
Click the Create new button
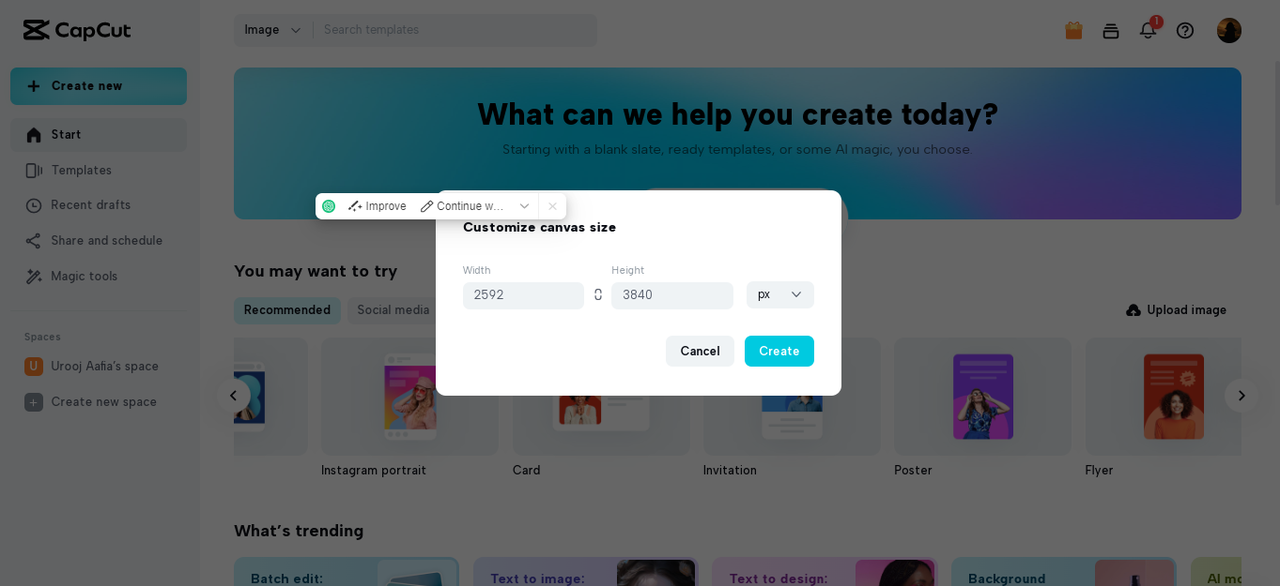pos(98,86)
